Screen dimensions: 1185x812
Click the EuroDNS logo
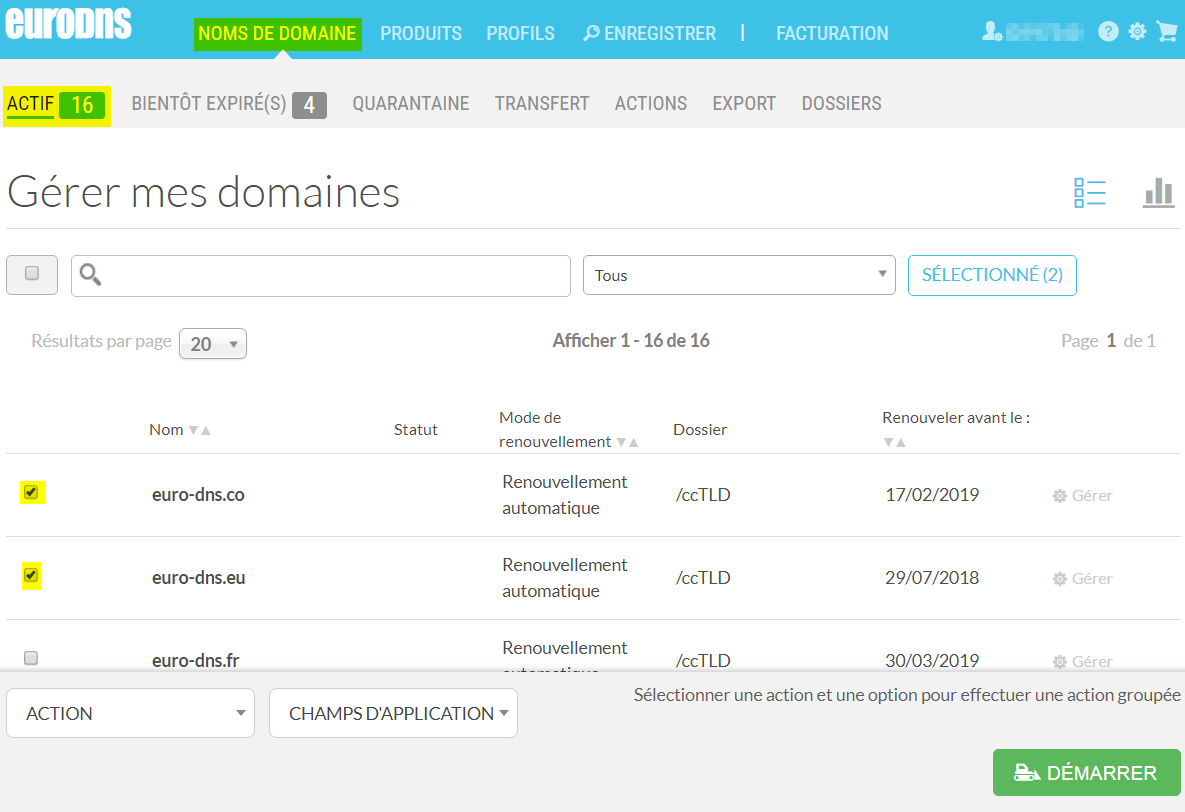(x=68, y=22)
